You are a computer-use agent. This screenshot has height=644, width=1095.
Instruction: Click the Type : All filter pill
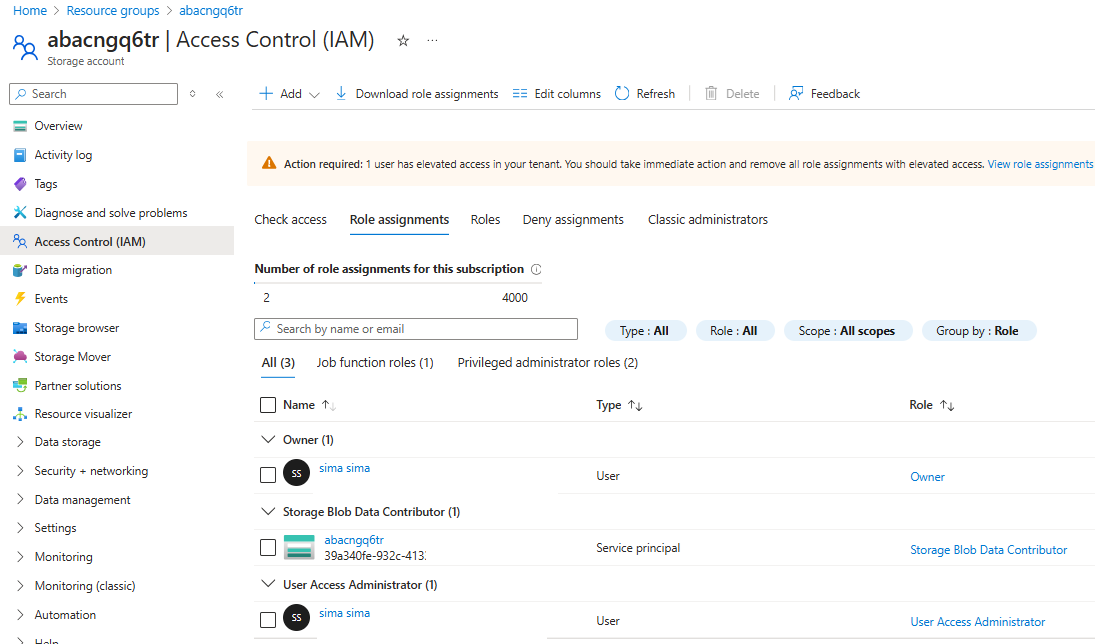[645, 330]
